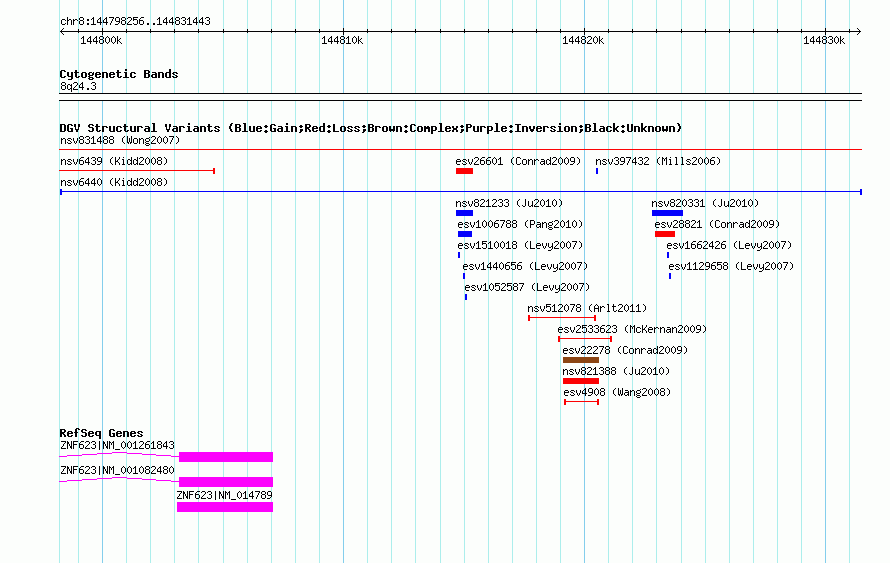Select the esv28821 (Conrad2009) red loss bar
Image resolution: width=890 pixels, height=563 pixels.
click(x=665, y=234)
